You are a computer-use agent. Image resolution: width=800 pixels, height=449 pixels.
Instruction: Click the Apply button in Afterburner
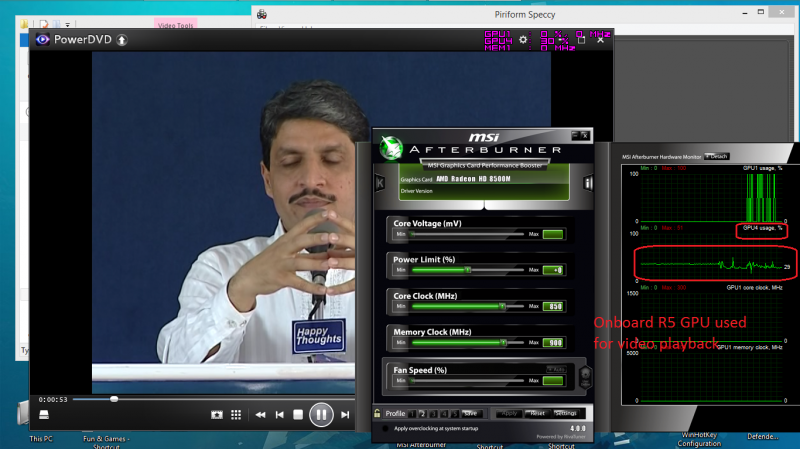click(509, 413)
